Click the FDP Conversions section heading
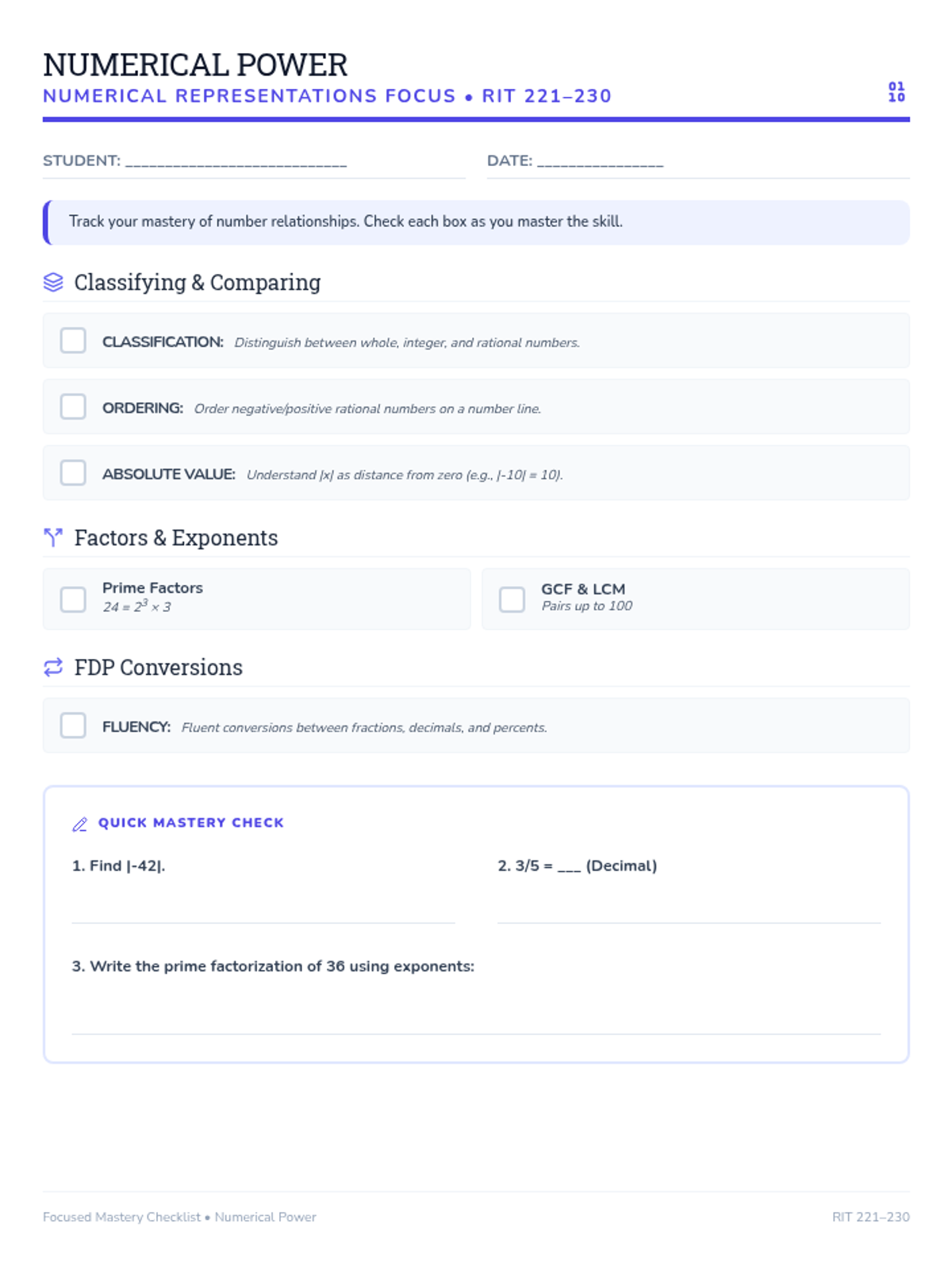 click(158, 668)
